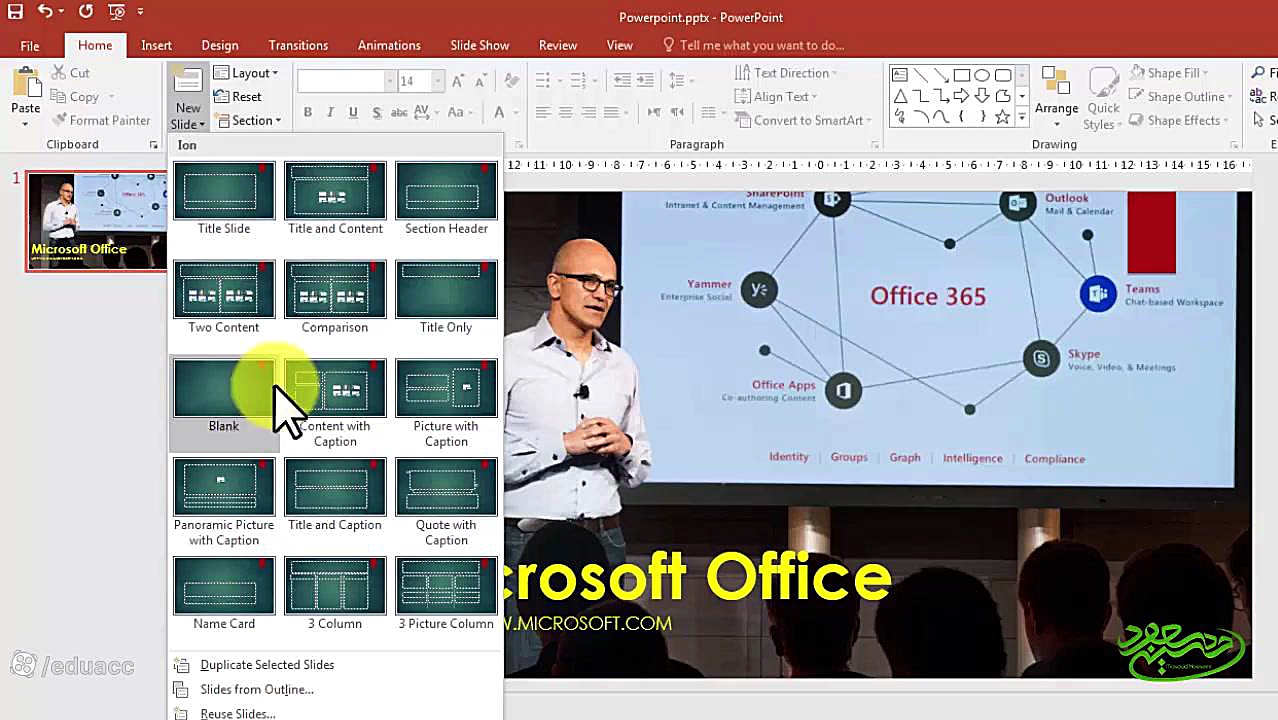Click Format Painter brush
This screenshot has width=1278, height=720.
[x=100, y=120]
